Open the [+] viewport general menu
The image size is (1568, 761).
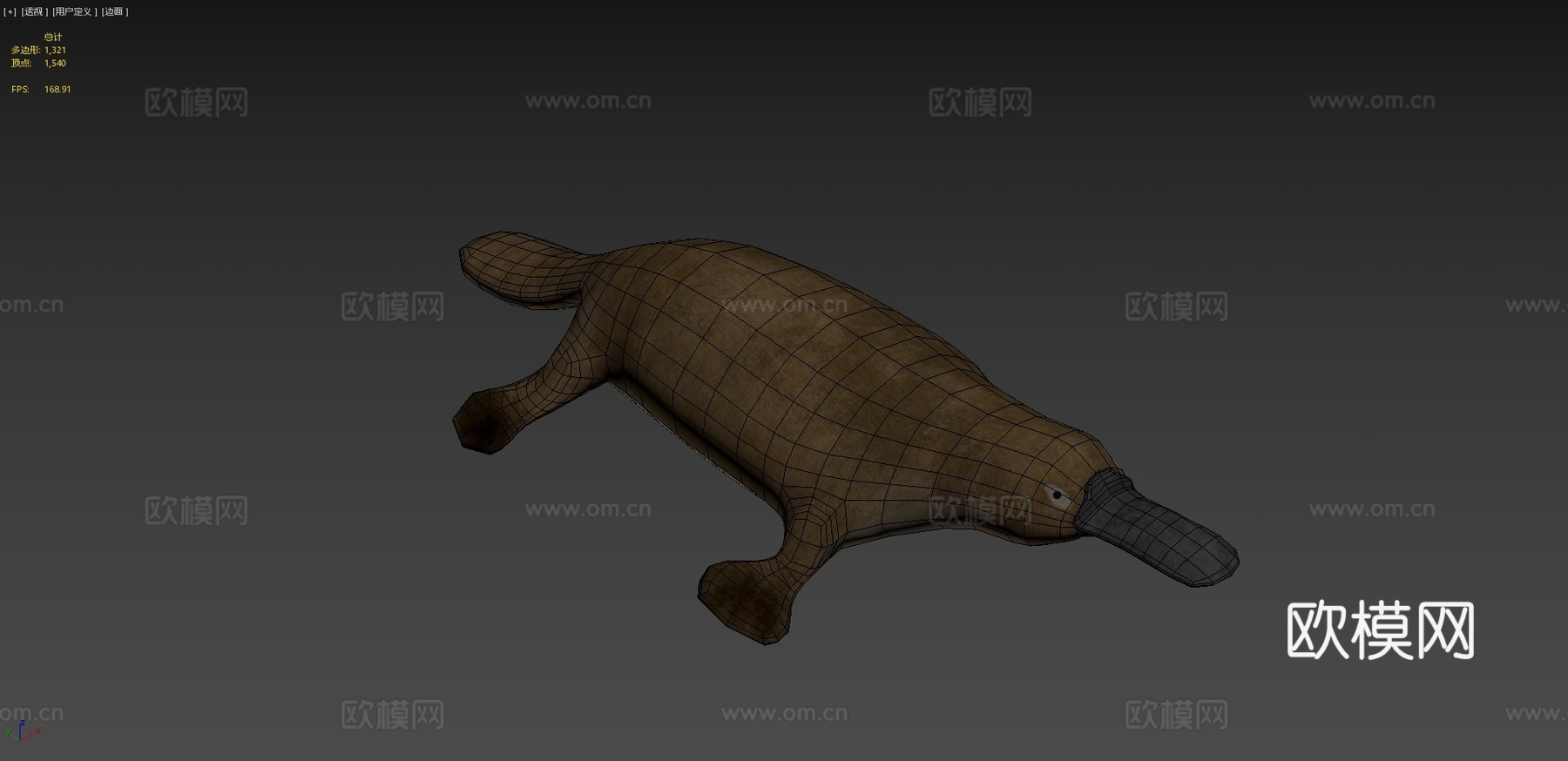[10, 11]
